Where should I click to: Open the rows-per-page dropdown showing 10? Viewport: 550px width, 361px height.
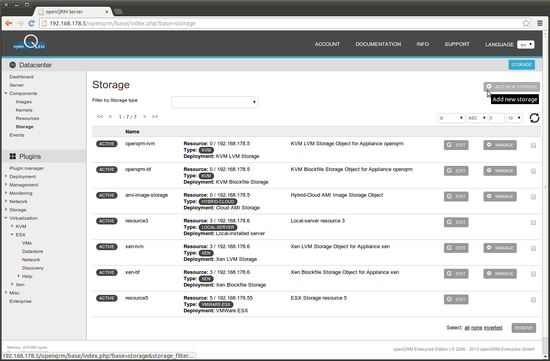coord(514,118)
